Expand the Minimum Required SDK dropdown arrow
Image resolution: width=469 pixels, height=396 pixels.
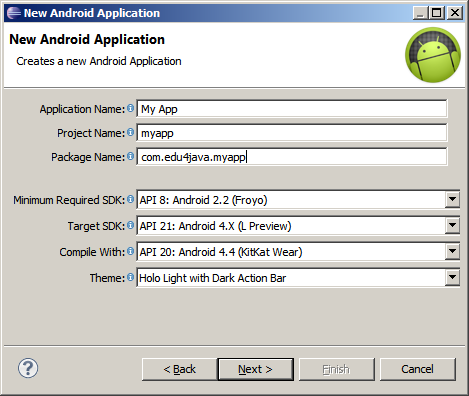[x=452, y=199]
